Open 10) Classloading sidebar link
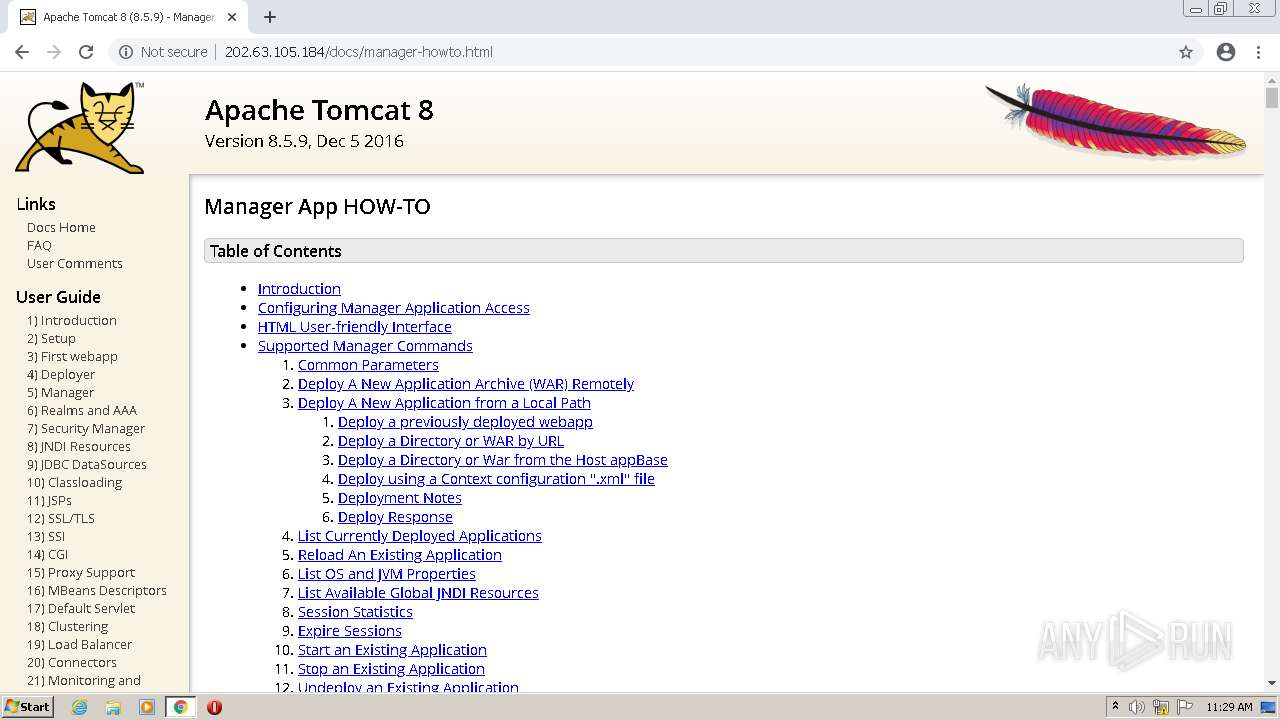The width and height of the screenshot is (1280, 720). [74, 482]
